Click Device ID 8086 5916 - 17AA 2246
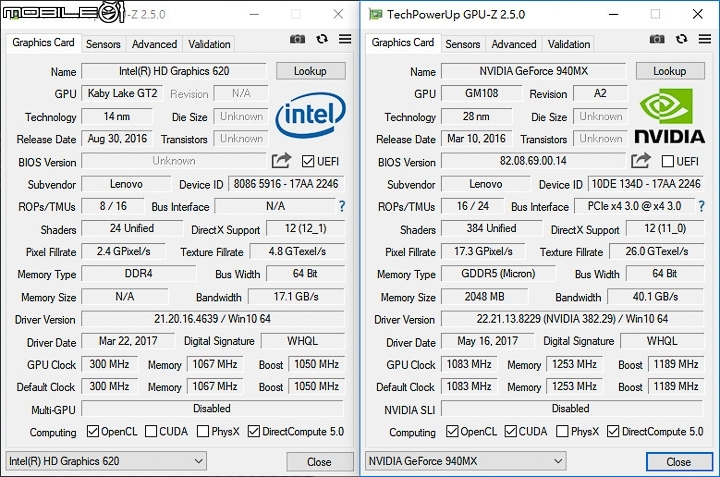Screen dimensions: 720x477 pos(286,184)
